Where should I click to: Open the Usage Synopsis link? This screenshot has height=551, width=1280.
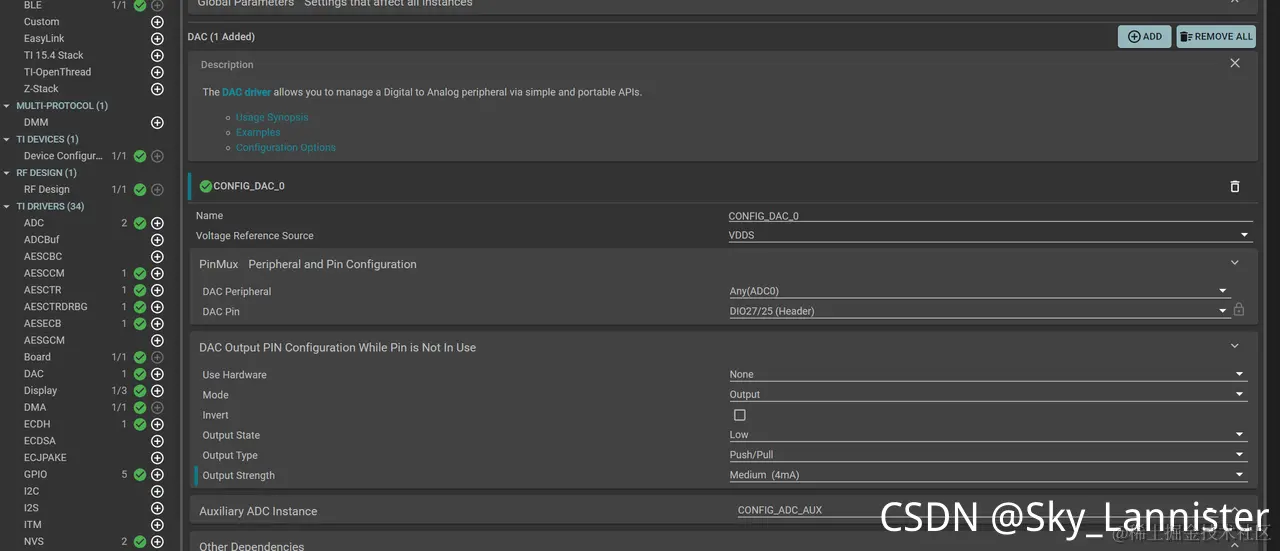click(x=272, y=117)
